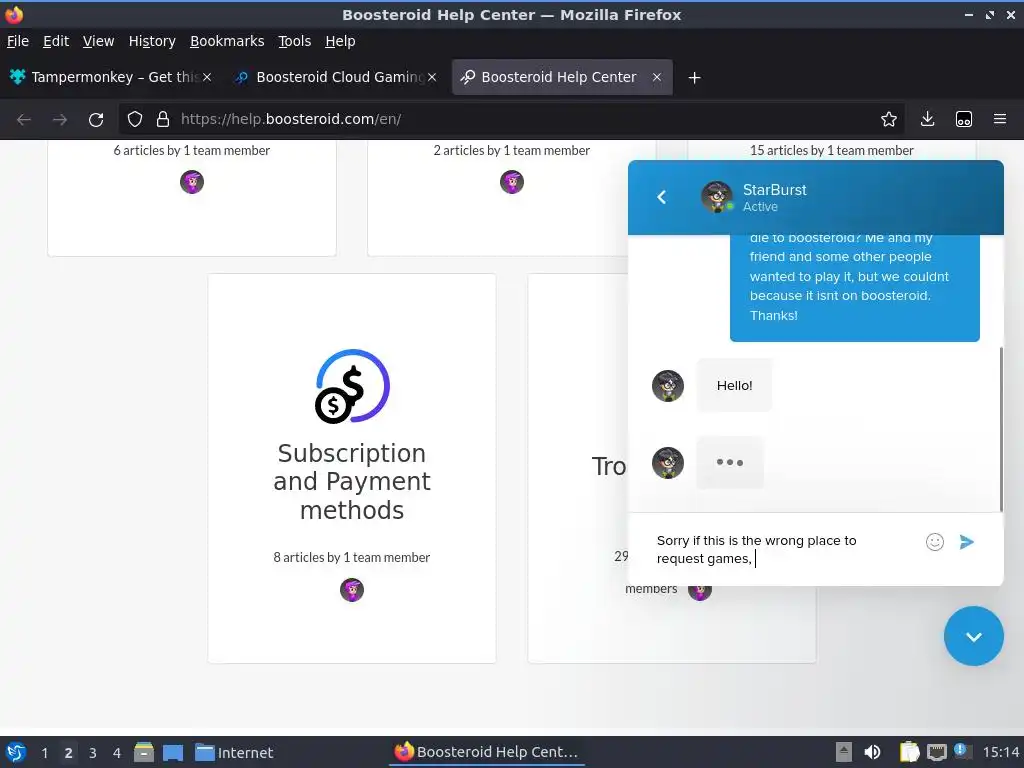Click the chat conversation scrollbar
This screenshot has width=1024, height=768.
1000,429
